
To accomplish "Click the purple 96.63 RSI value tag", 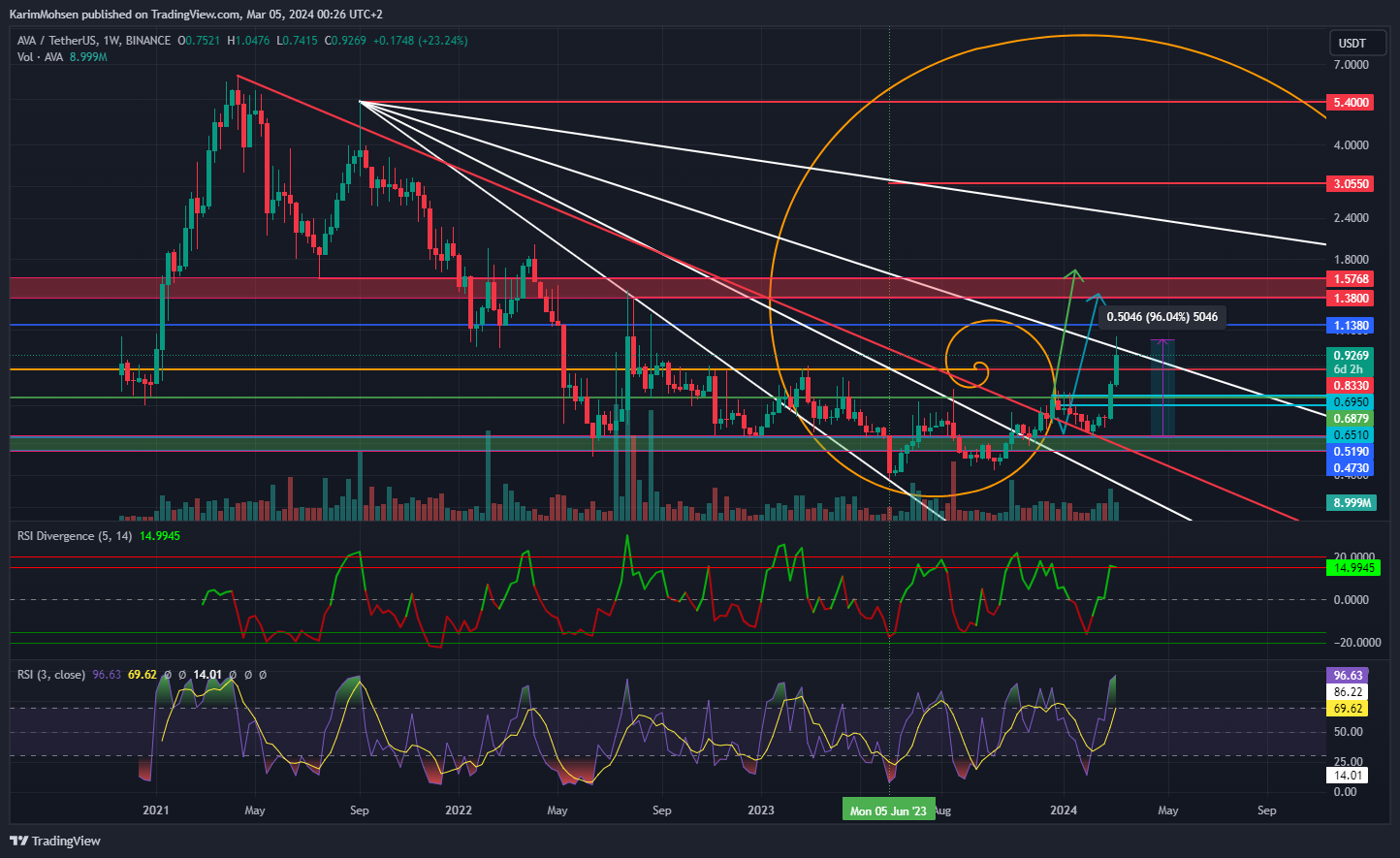I will pyautogui.click(x=1349, y=676).
